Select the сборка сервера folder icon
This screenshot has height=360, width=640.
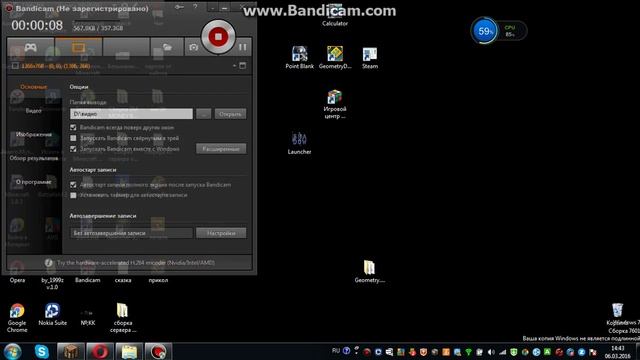click(123, 318)
